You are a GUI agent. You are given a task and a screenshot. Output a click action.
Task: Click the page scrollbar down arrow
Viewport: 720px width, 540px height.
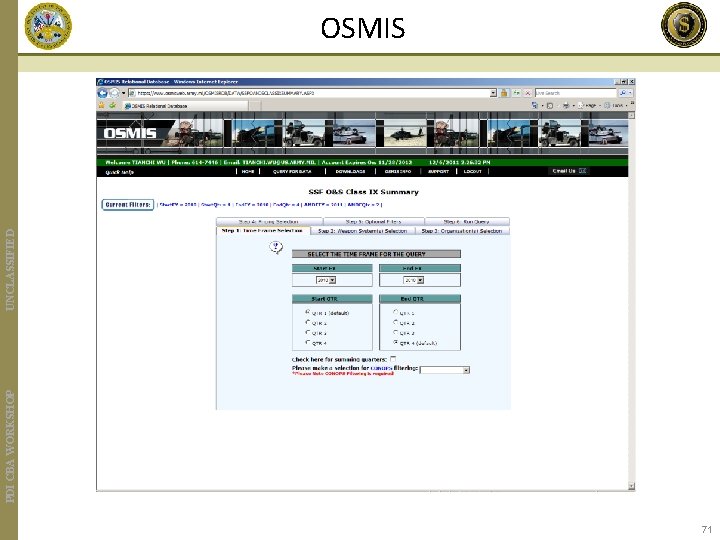tap(631, 486)
